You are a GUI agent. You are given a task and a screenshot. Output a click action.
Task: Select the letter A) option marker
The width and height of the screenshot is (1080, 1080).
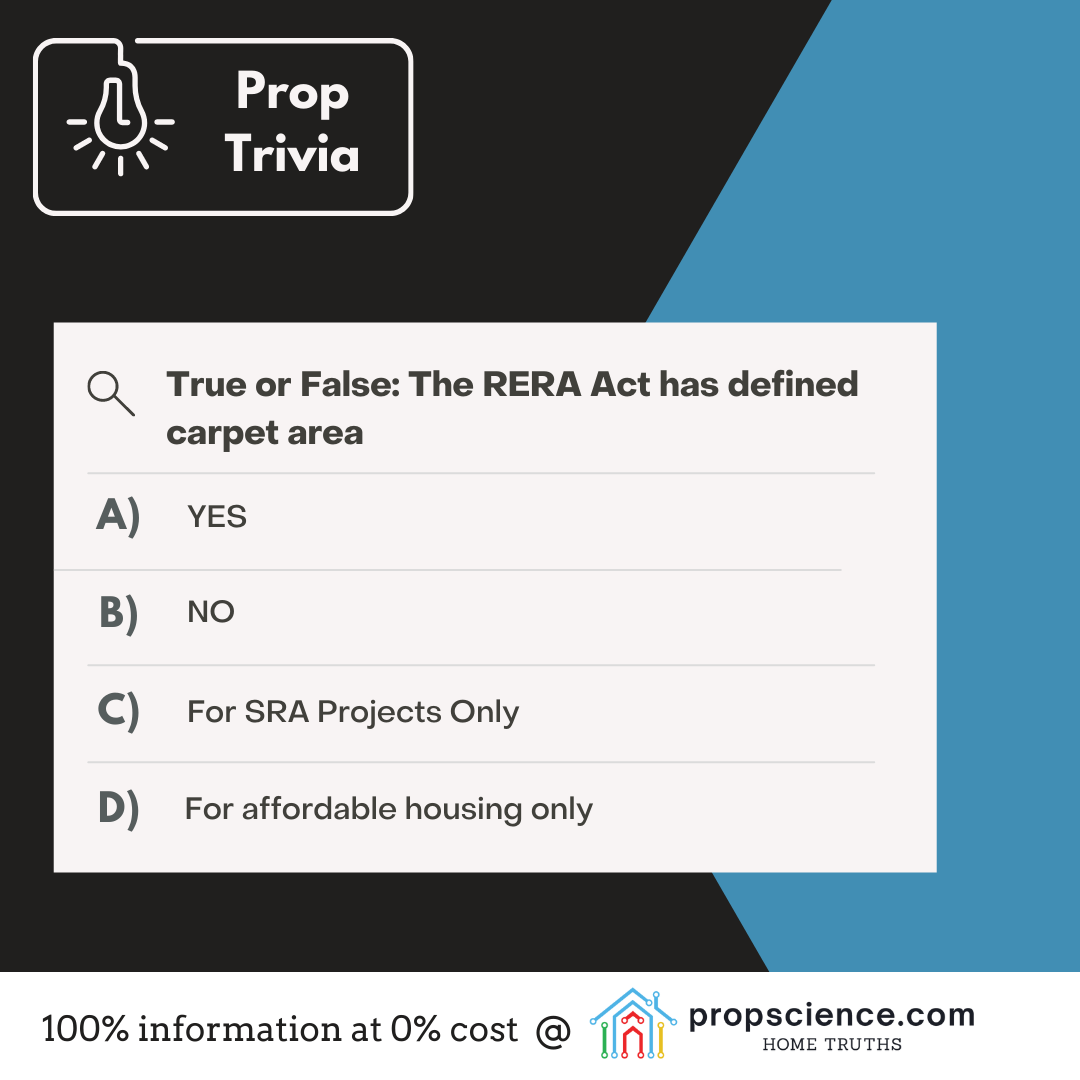tap(118, 516)
